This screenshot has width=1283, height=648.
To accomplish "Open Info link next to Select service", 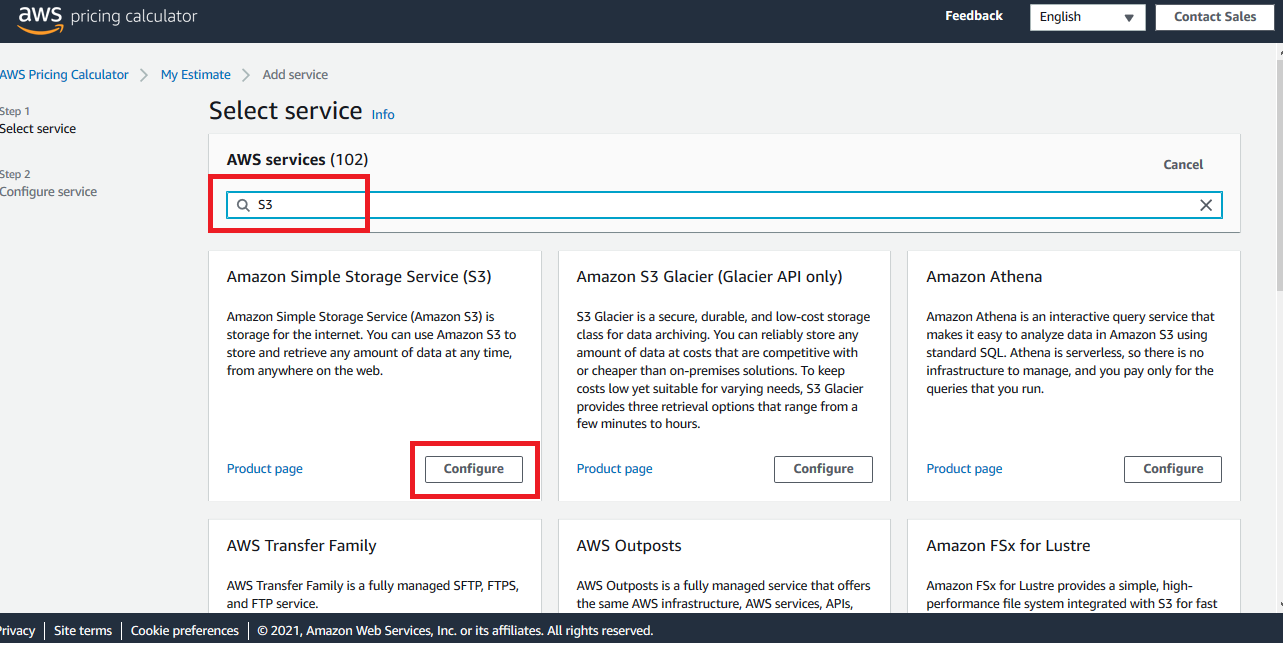I will [383, 115].
